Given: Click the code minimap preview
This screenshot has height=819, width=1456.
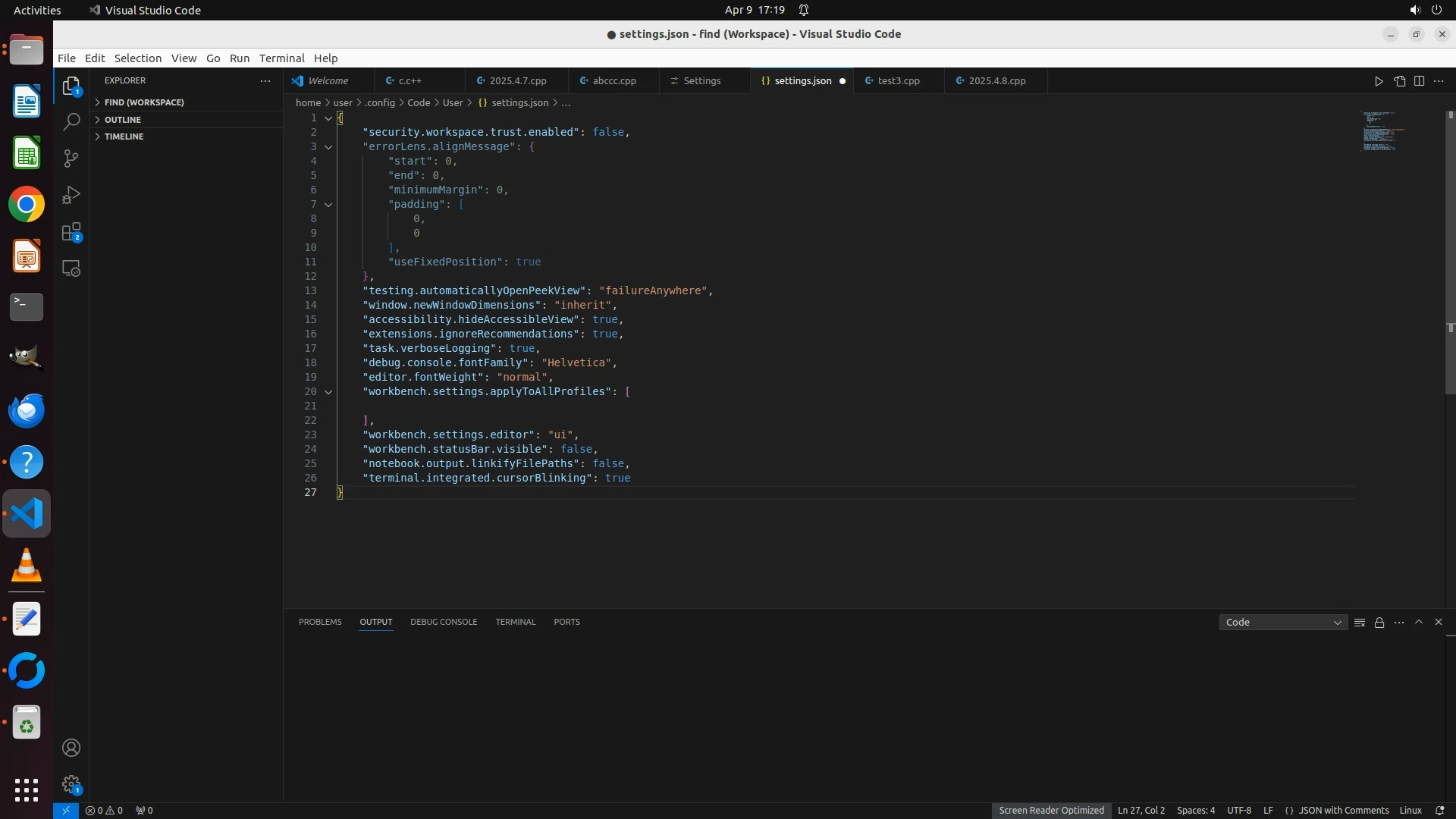Looking at the screenshot, I should 1380,131.
